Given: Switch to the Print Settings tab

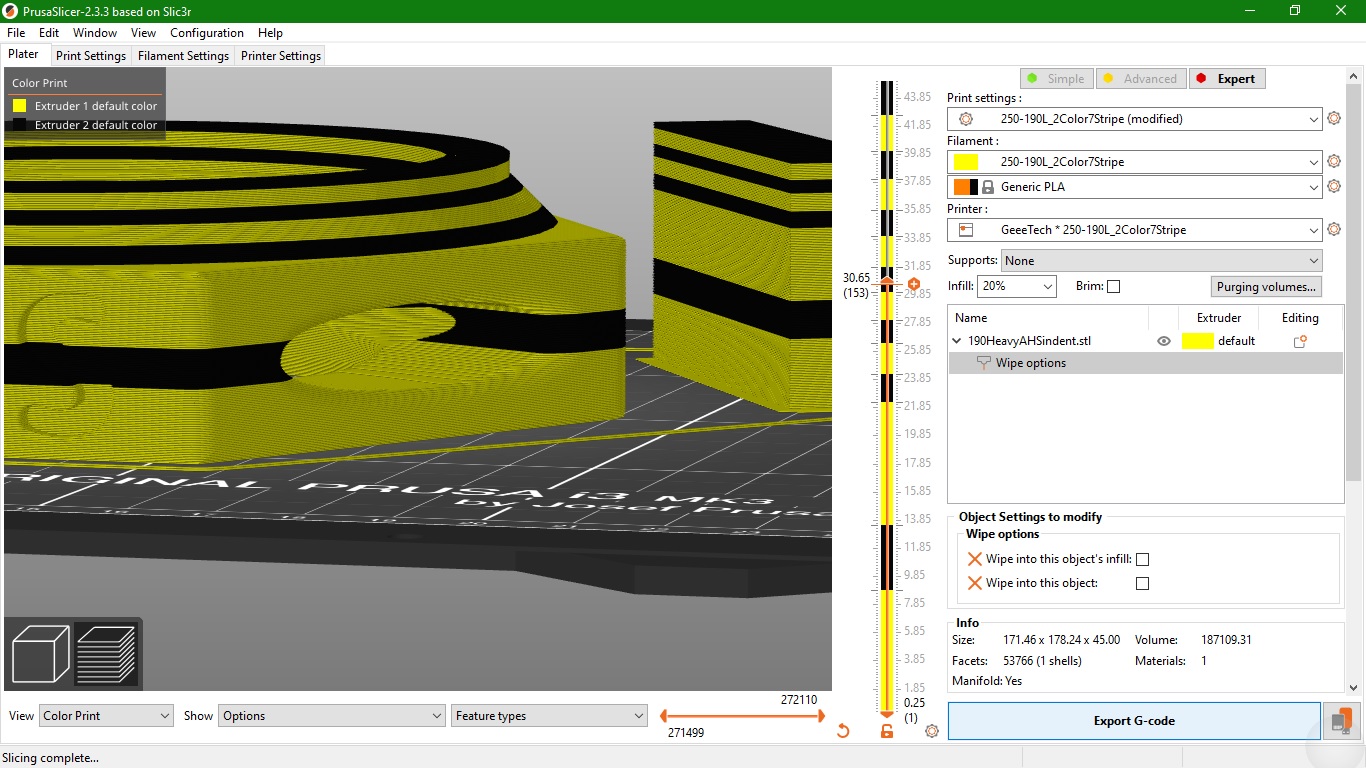Looking at the screenshot, I should [x=91, y=56].
